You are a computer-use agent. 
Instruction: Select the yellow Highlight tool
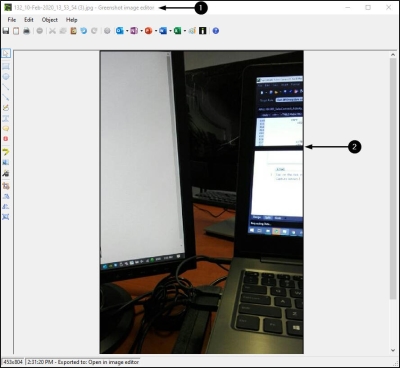6,152
